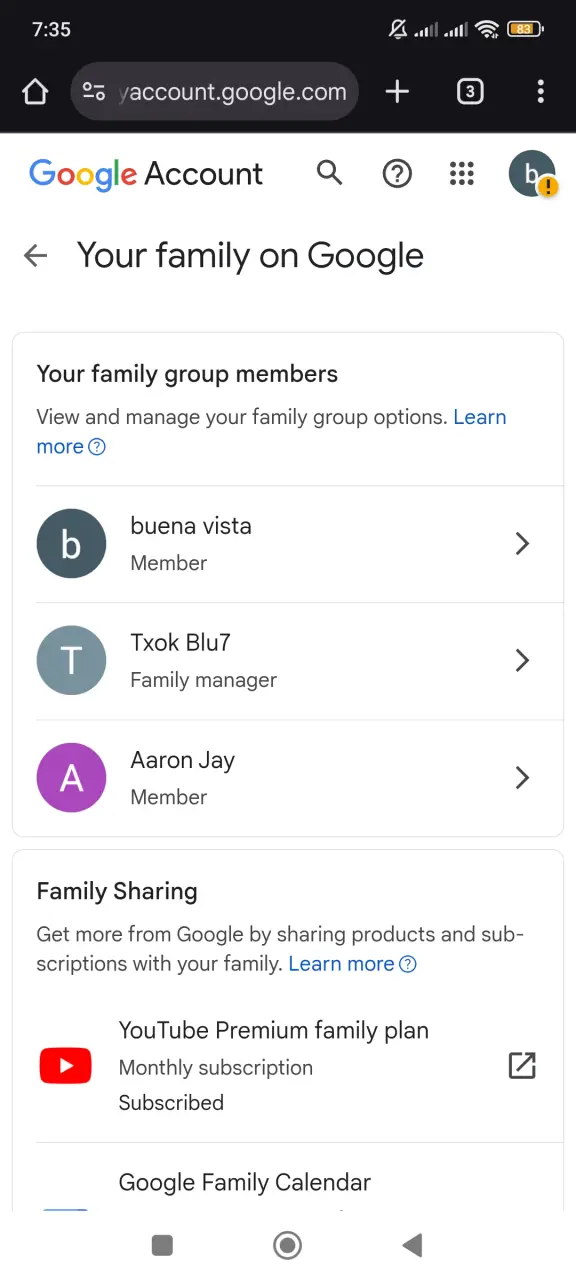
Task: Search Google Account with magnifier icon
Action: click(x=329, y=173)
